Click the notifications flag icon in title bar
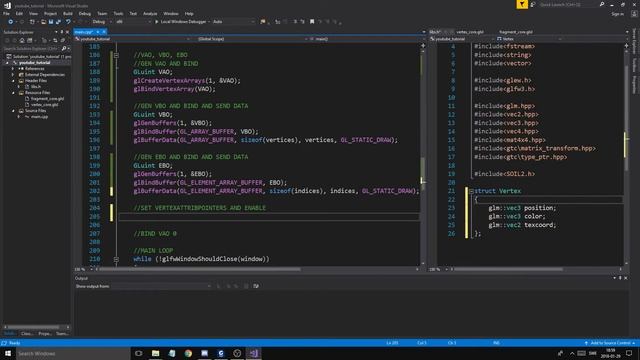The height and width of the screenshot is (360, 640). point(522,4)
